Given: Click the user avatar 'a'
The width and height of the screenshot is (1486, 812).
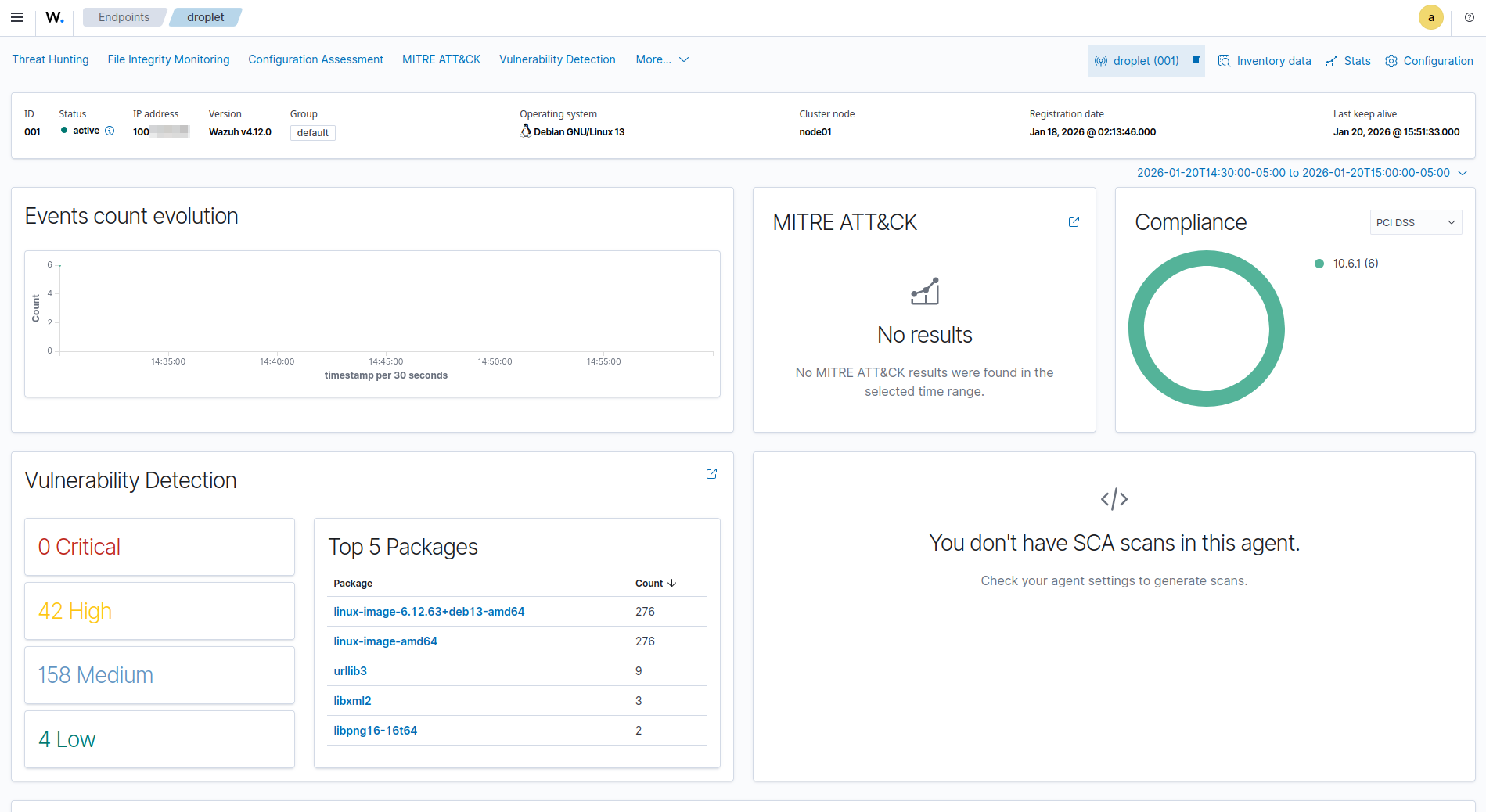Looking at the screenshot, I should click(1430, 17).
